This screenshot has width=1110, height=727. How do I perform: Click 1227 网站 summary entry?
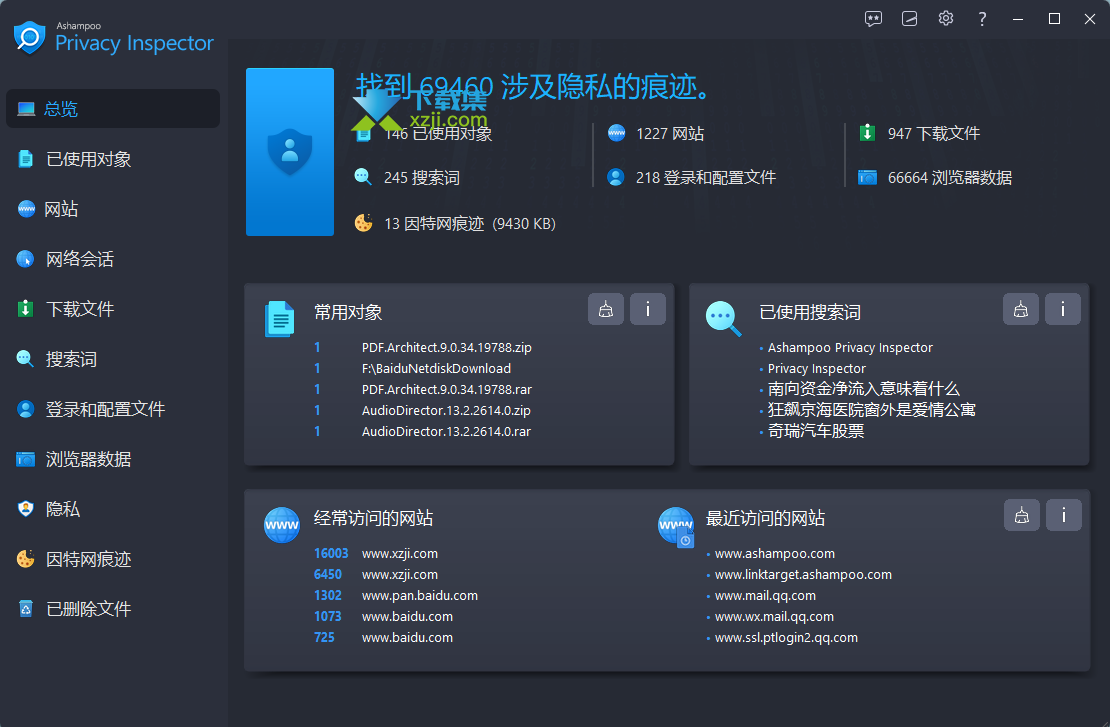(x=670, y=134)
